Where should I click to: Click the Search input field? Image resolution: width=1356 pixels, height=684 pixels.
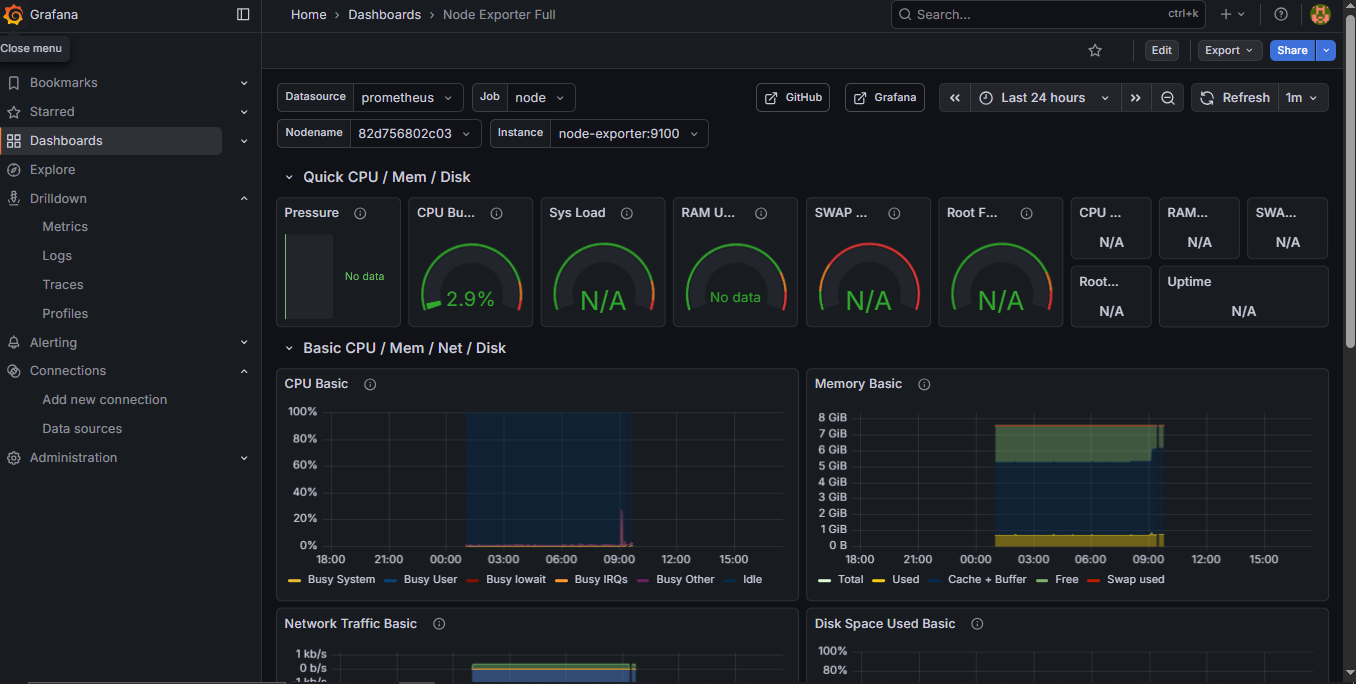1048,14
